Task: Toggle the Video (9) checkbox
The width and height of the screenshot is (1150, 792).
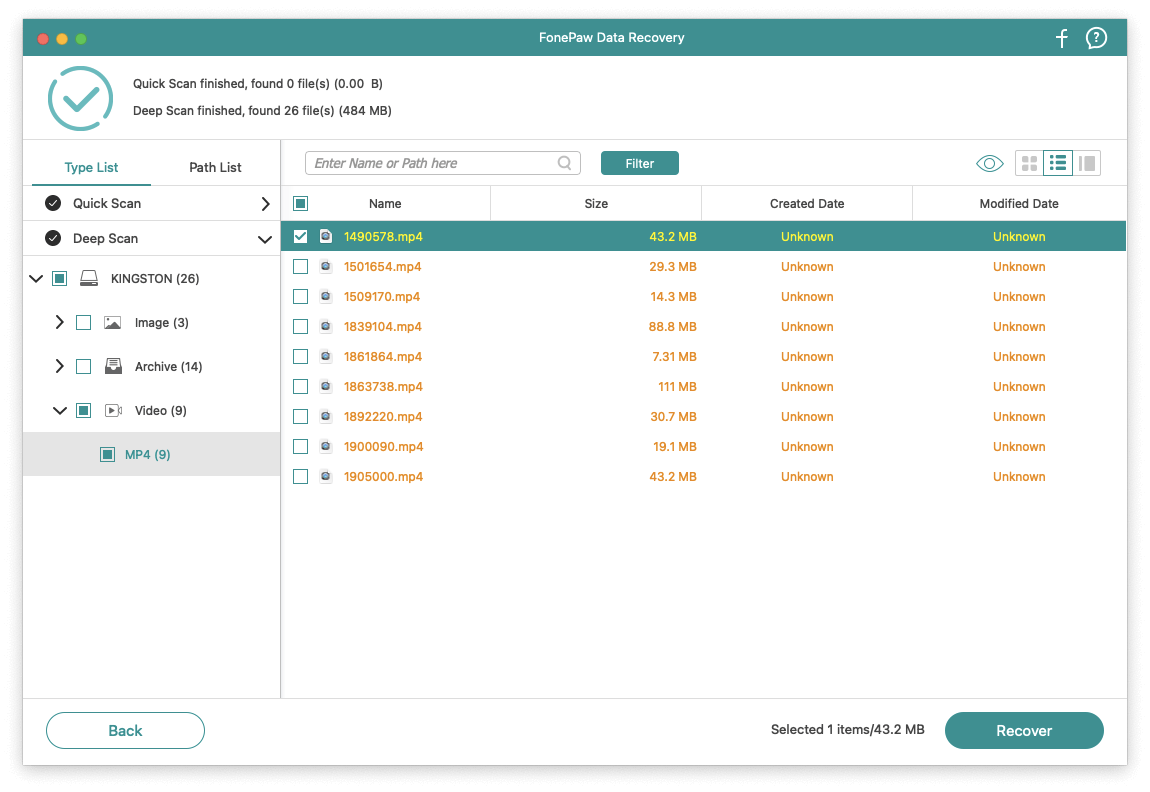Action: coord(84,411)
